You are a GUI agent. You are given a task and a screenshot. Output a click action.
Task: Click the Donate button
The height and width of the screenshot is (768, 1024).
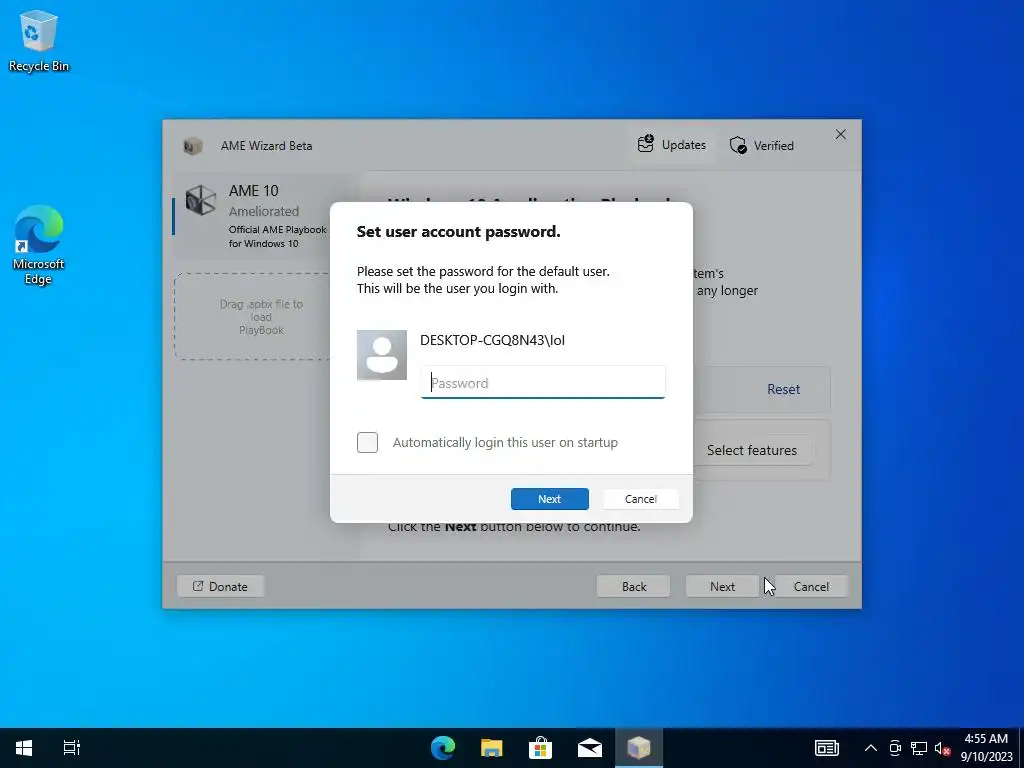coord(221,586)
